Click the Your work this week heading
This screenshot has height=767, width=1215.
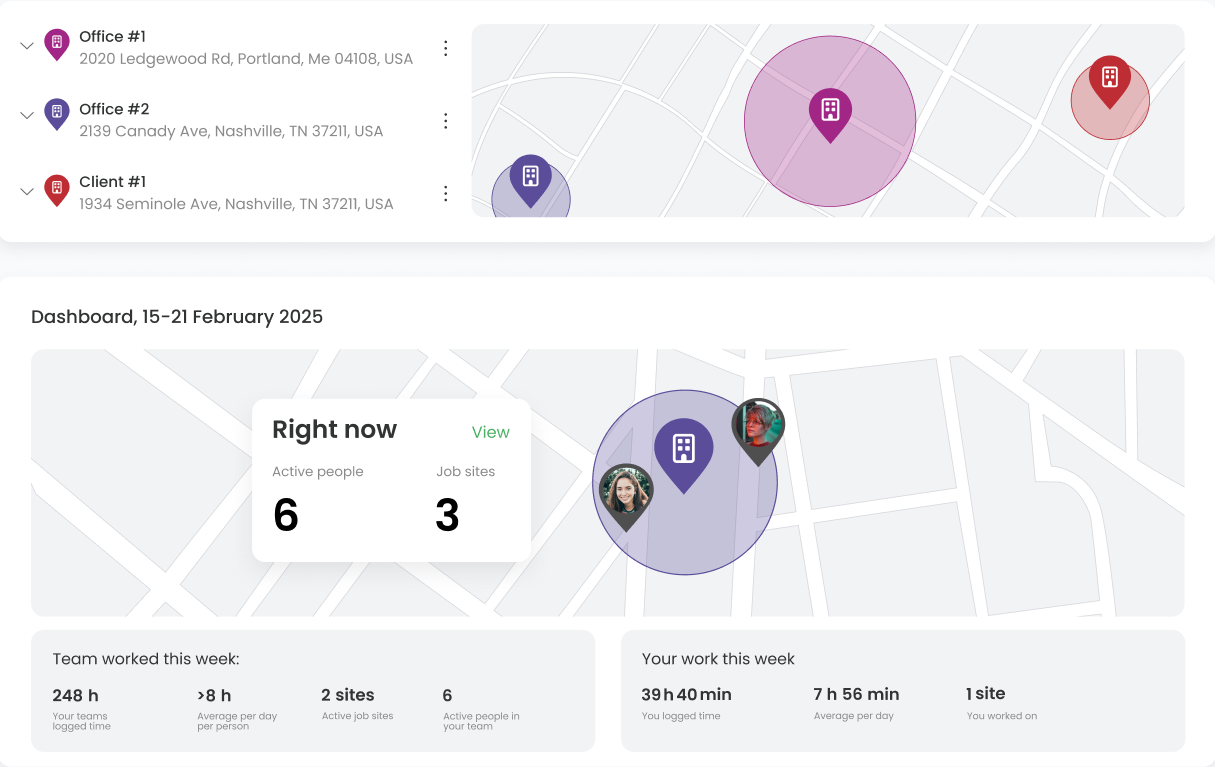[718, 659]
